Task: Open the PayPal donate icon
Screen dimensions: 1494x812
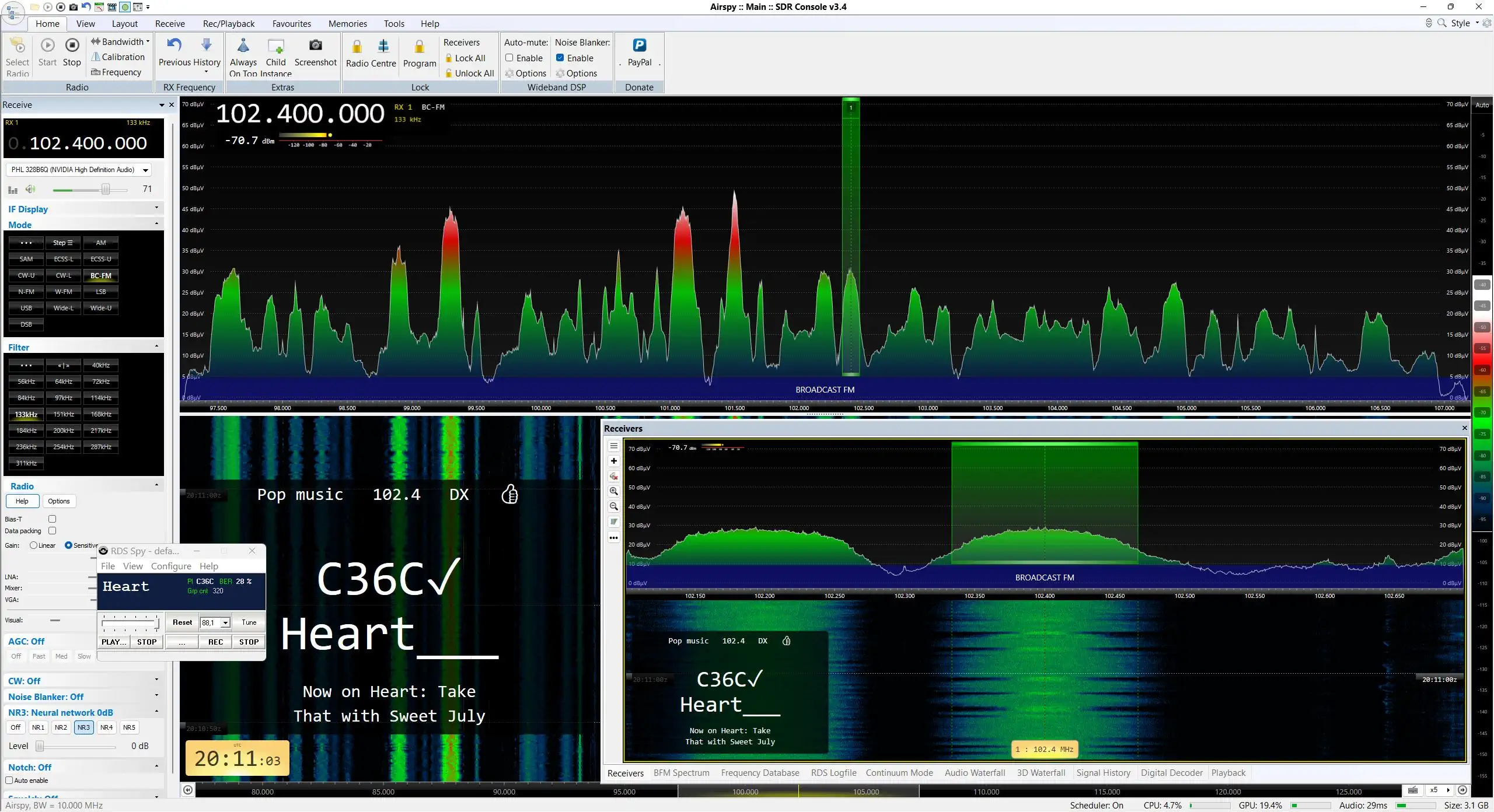Action: pyautogui.click(x=640, y=45)
